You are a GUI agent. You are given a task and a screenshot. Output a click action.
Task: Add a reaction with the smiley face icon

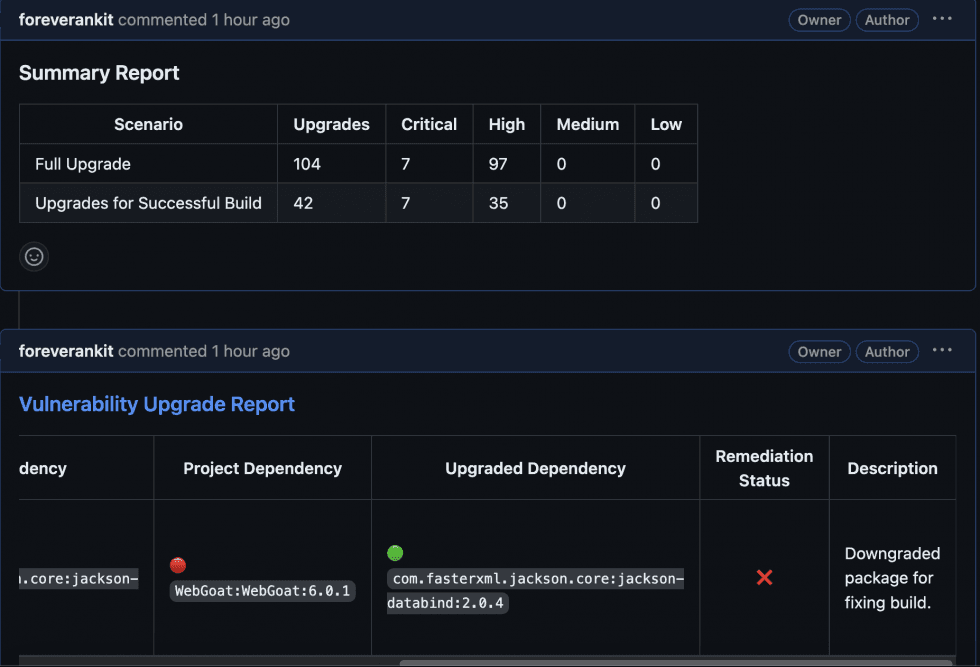click(33, 256)
